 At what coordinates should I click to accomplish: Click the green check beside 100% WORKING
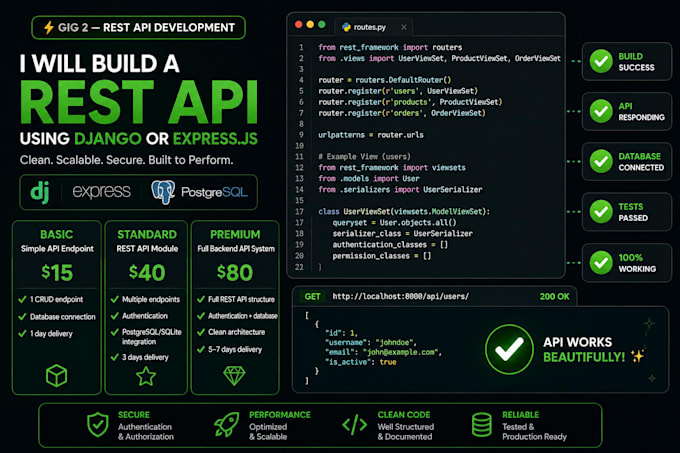click(601, 263)
